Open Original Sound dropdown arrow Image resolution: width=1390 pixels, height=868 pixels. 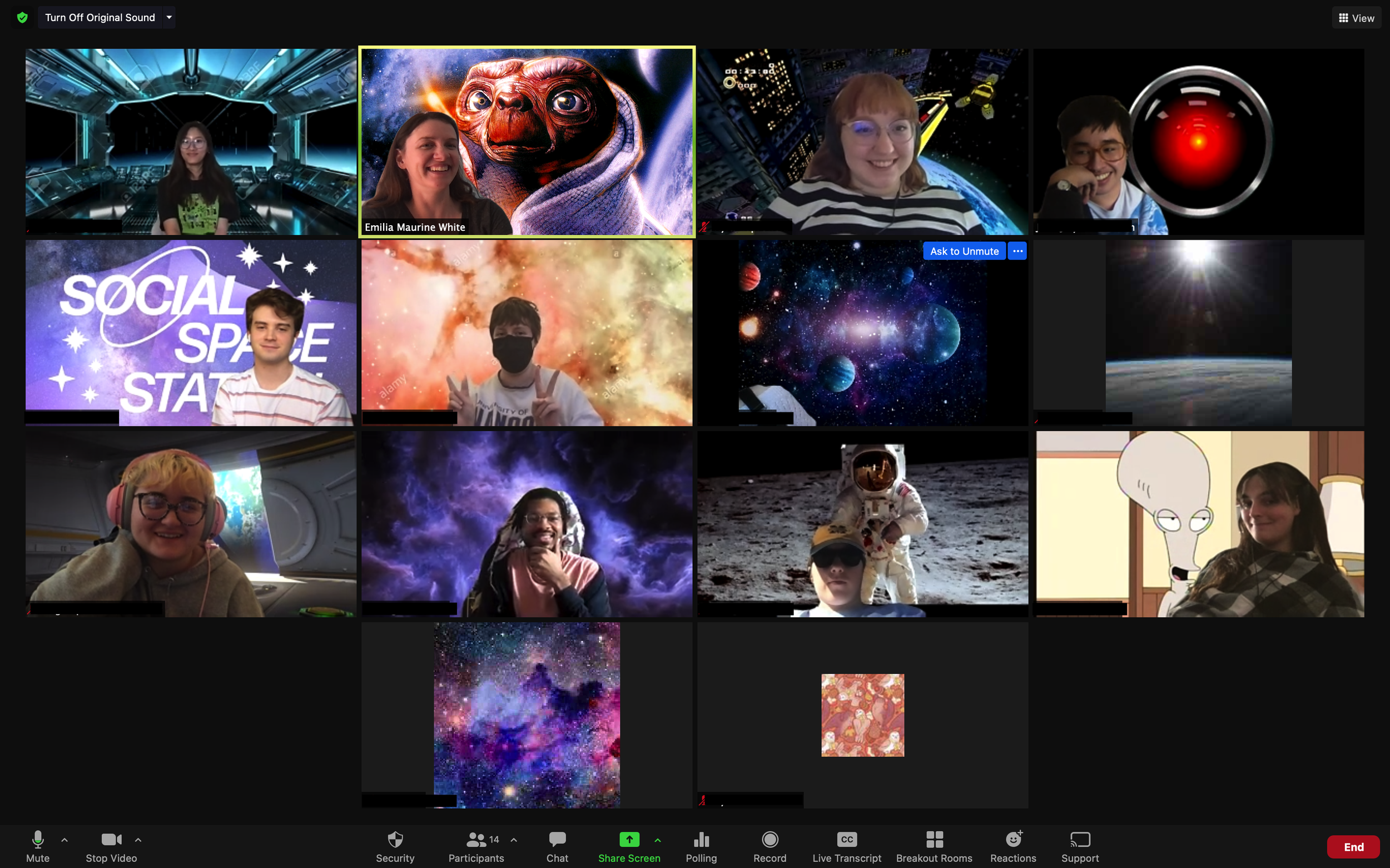pos(170,18)
